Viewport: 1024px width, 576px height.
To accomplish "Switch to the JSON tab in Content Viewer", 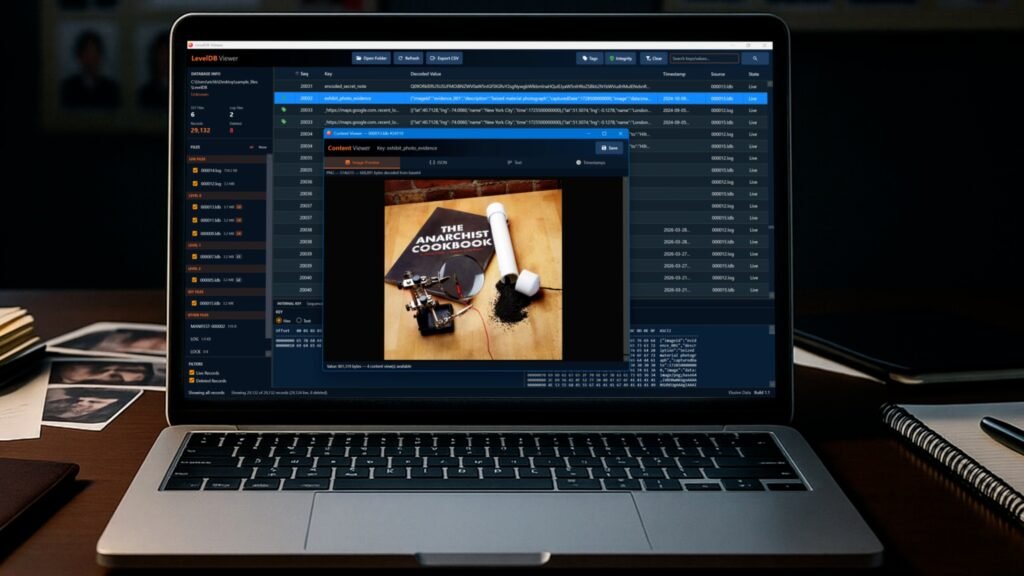I will tap(437, 162).
